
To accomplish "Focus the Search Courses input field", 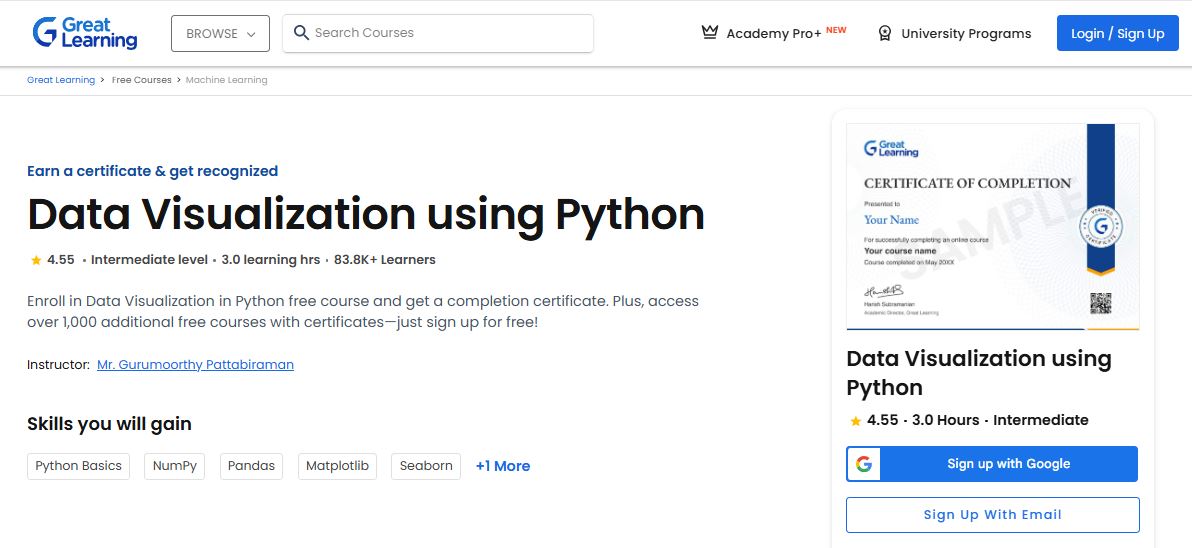I will [x=438, y=33].
